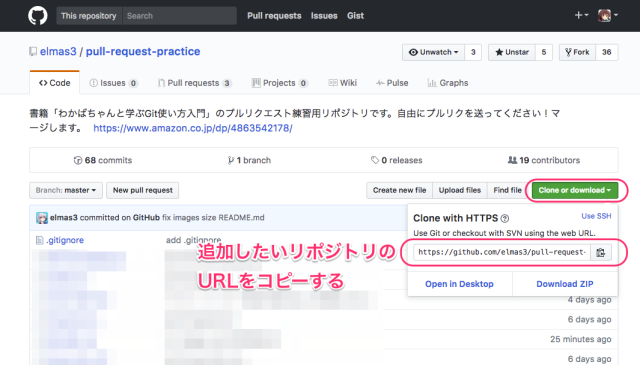Click elmas3 avatar in commit row

42,218
